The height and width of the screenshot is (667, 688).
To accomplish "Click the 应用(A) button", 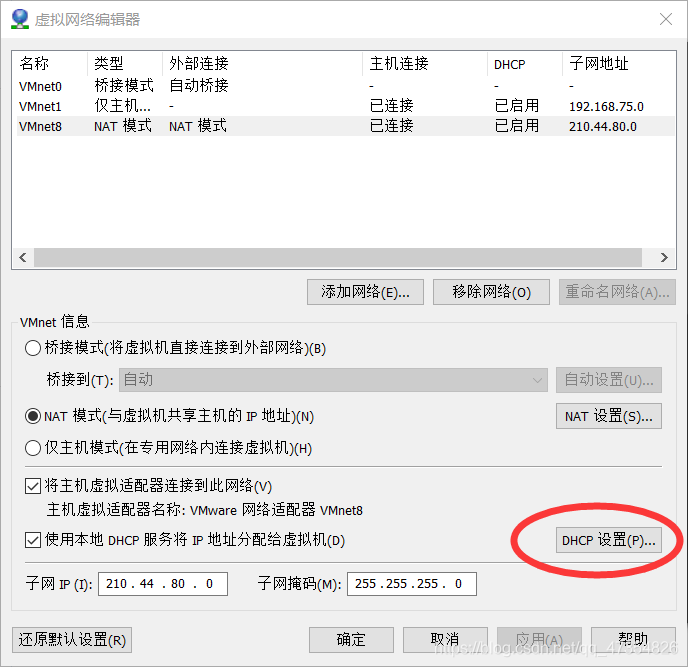I will pos(539,640).
